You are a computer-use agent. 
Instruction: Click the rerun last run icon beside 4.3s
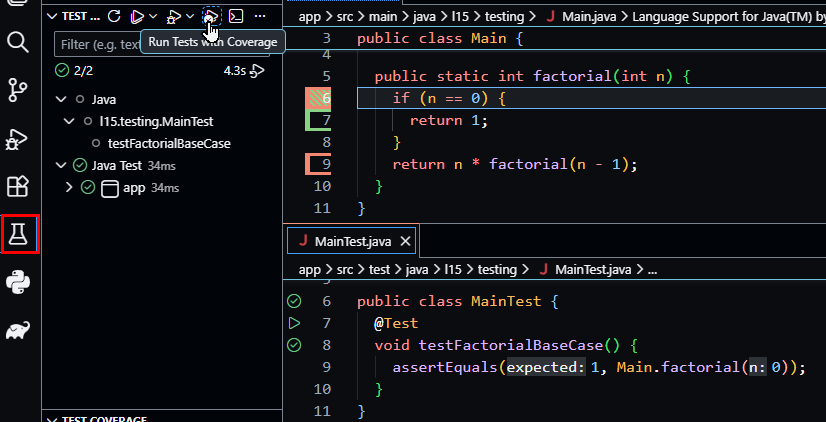tap(257, 71)
